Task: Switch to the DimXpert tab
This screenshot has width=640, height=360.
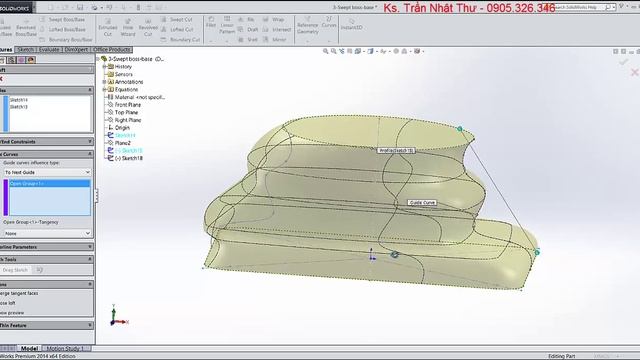Action: [x=76, y=49]
